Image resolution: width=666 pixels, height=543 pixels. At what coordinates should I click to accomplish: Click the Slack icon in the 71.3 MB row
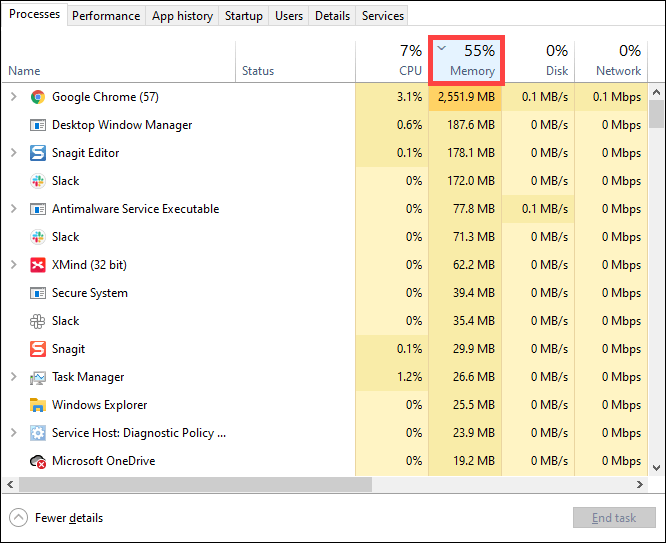pos(38,237)
